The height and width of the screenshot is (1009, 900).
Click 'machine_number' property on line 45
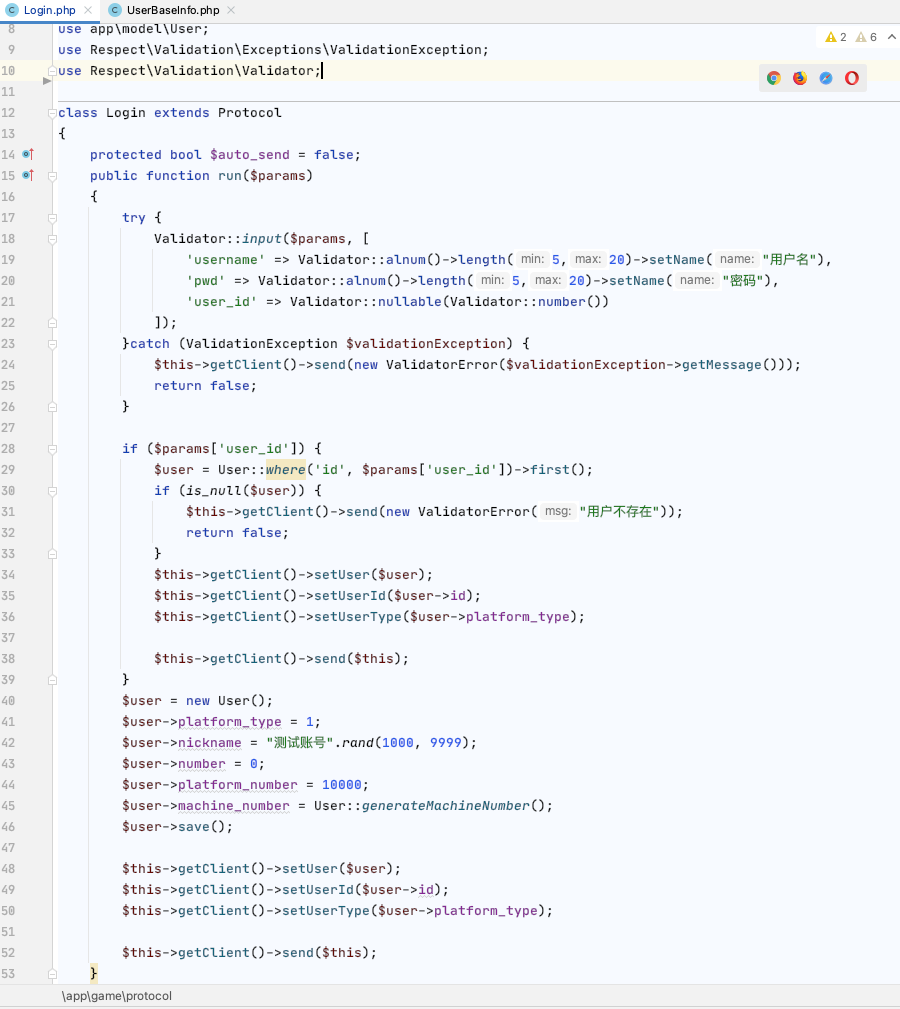pyautogui.click(x=234, y=806)
